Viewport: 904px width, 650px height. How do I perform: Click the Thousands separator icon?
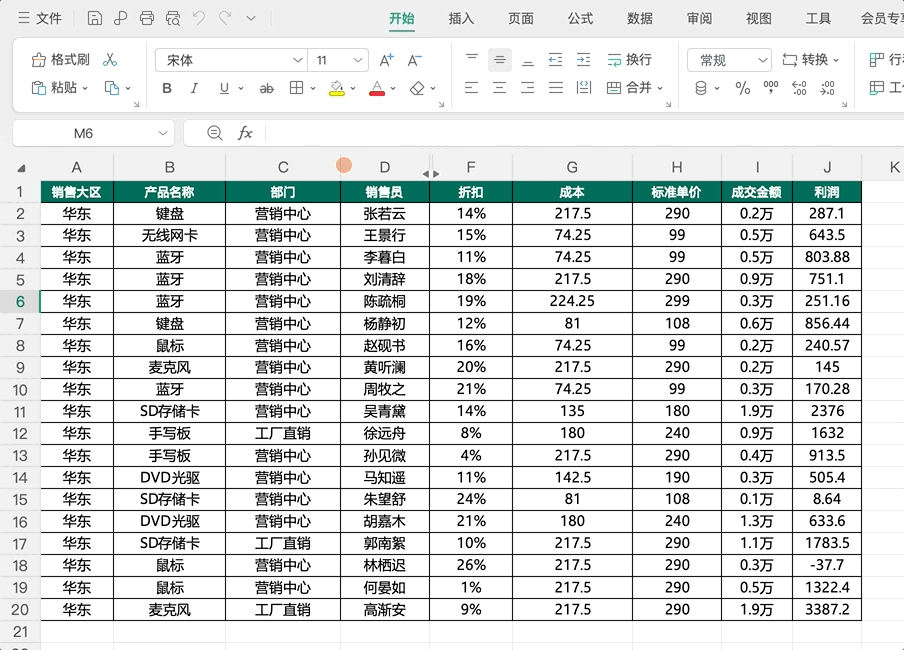771,88
